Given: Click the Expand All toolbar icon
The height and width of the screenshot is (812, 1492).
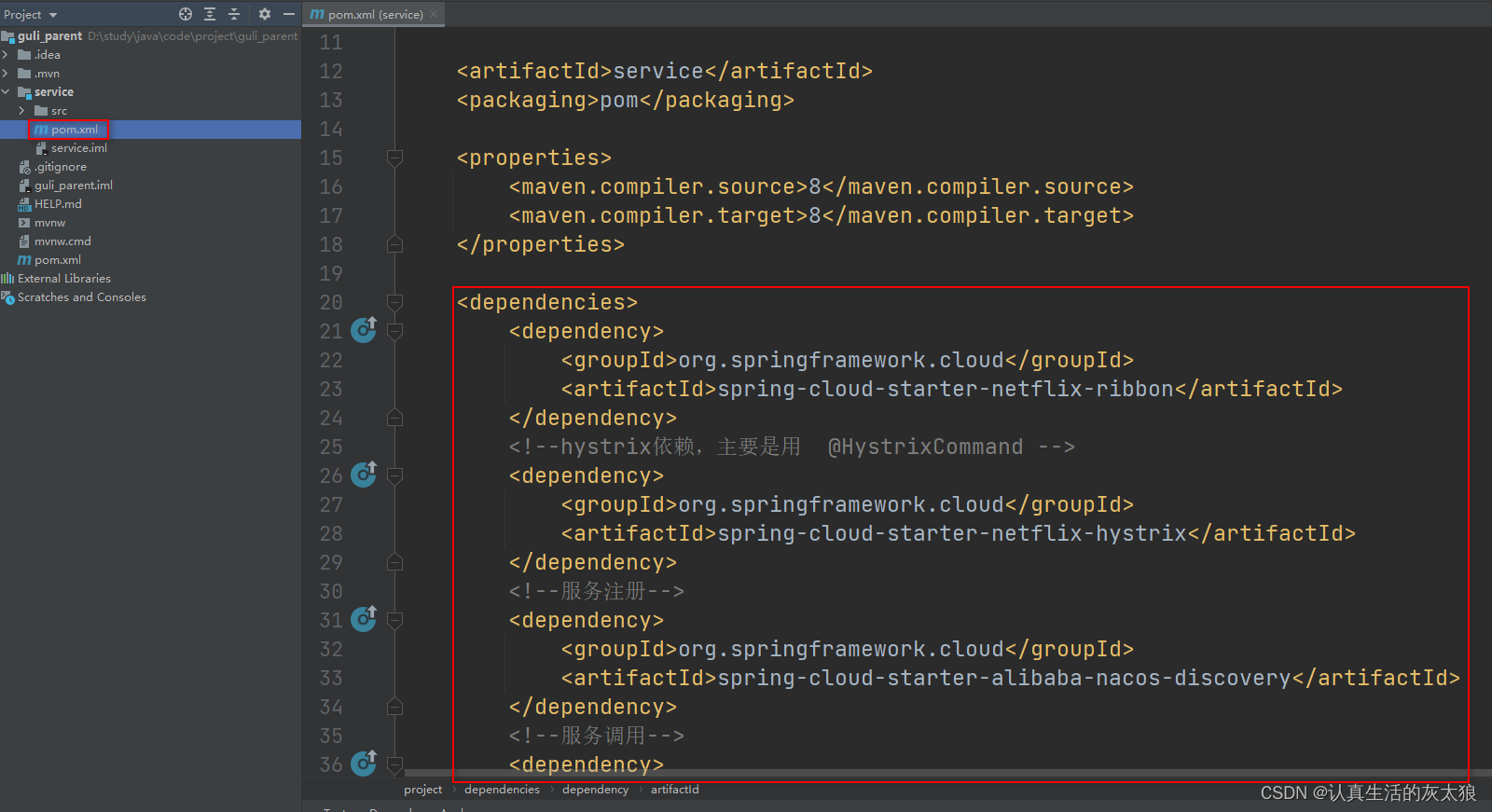Looking at the screenshot, I should tap(210, 14).
